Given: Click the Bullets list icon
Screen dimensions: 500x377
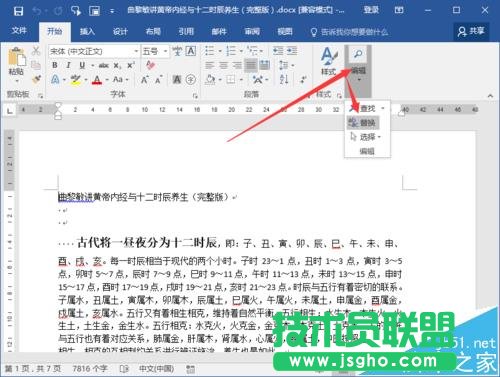Looking at the screenshot, I should (x=210, y=51).
